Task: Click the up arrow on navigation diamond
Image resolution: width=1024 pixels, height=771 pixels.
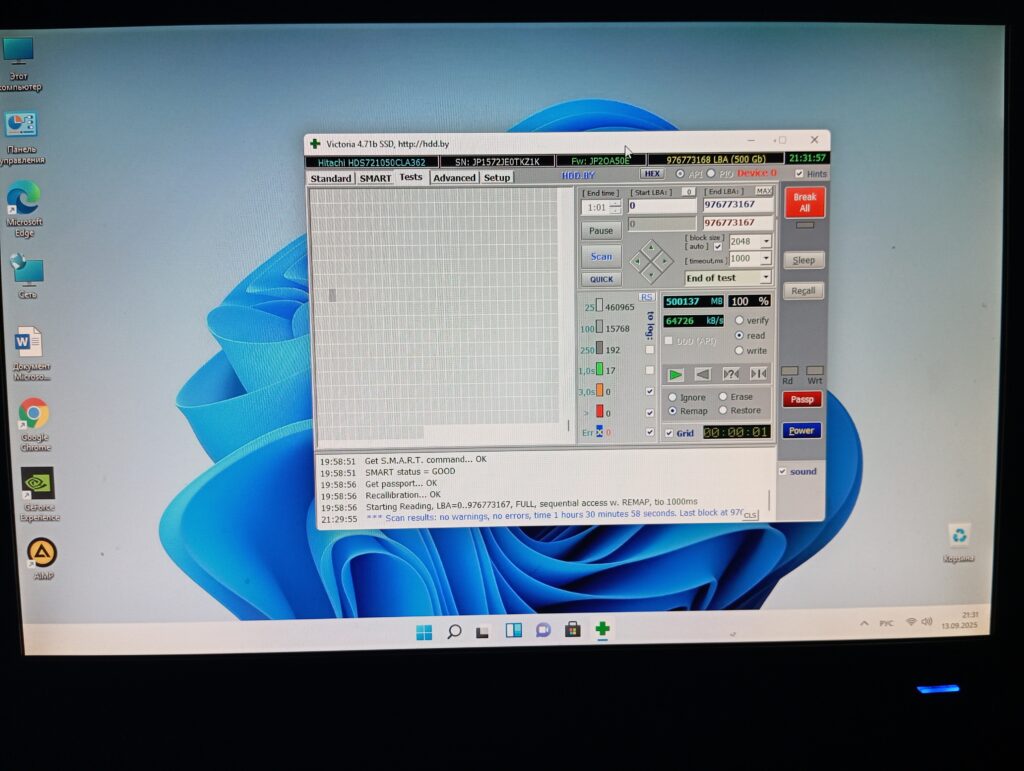Action: (x=651, y=248)
